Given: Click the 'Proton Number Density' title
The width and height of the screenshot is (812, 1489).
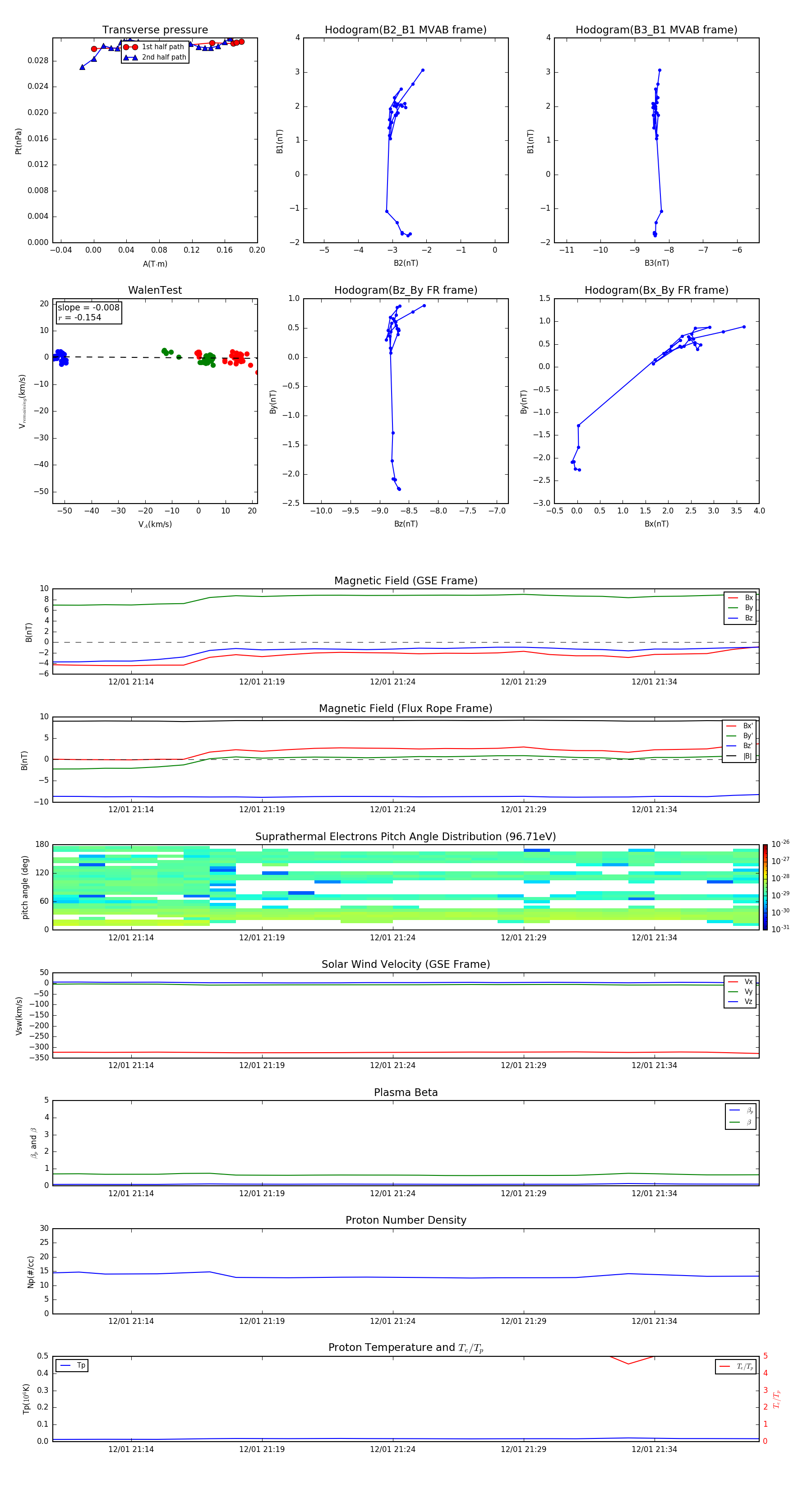Looking at the screenshot, I should (406, 1220).
